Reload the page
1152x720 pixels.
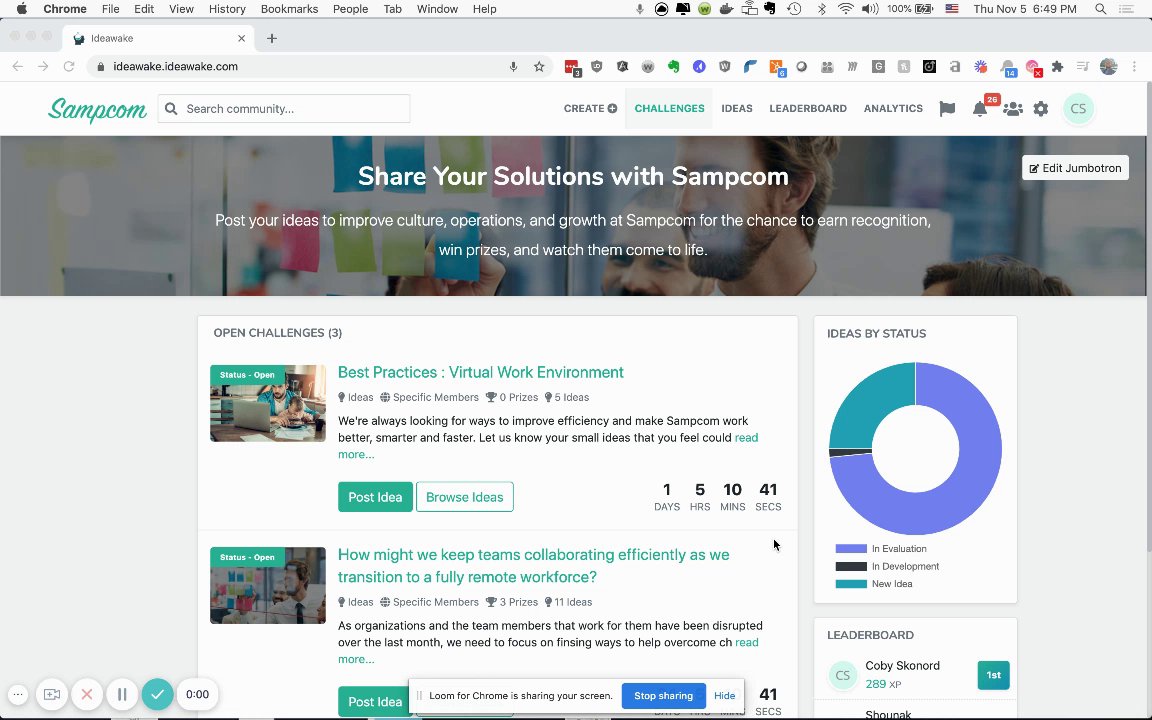click(69, 66)
